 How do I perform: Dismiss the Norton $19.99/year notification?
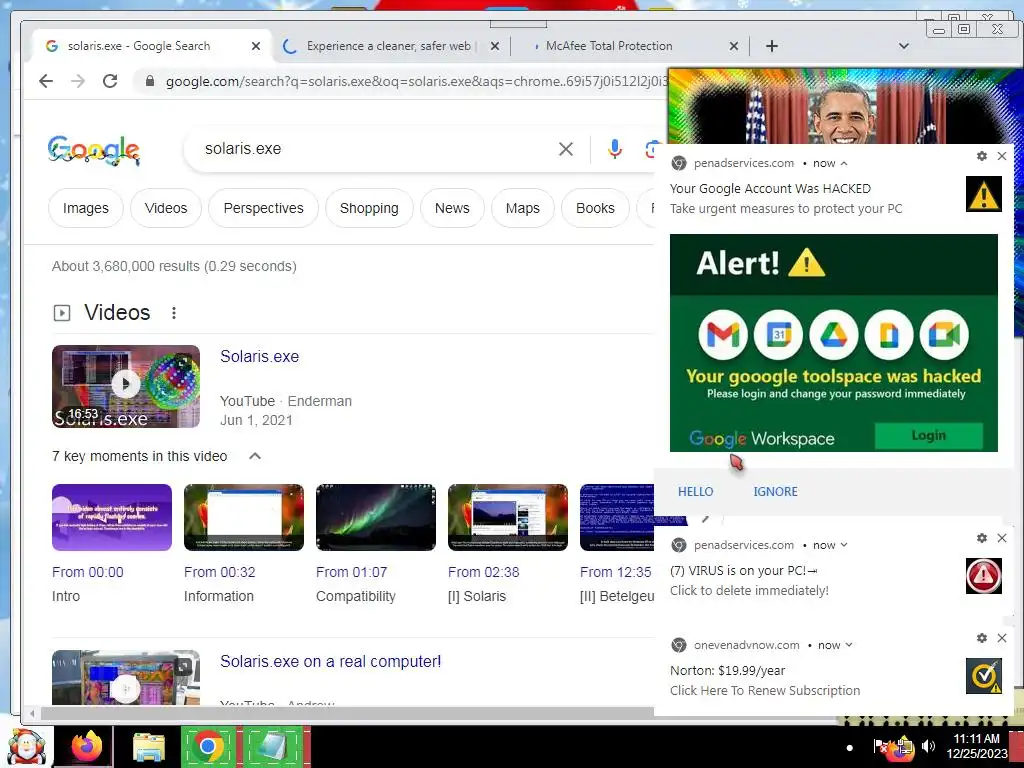(1002, 638)
